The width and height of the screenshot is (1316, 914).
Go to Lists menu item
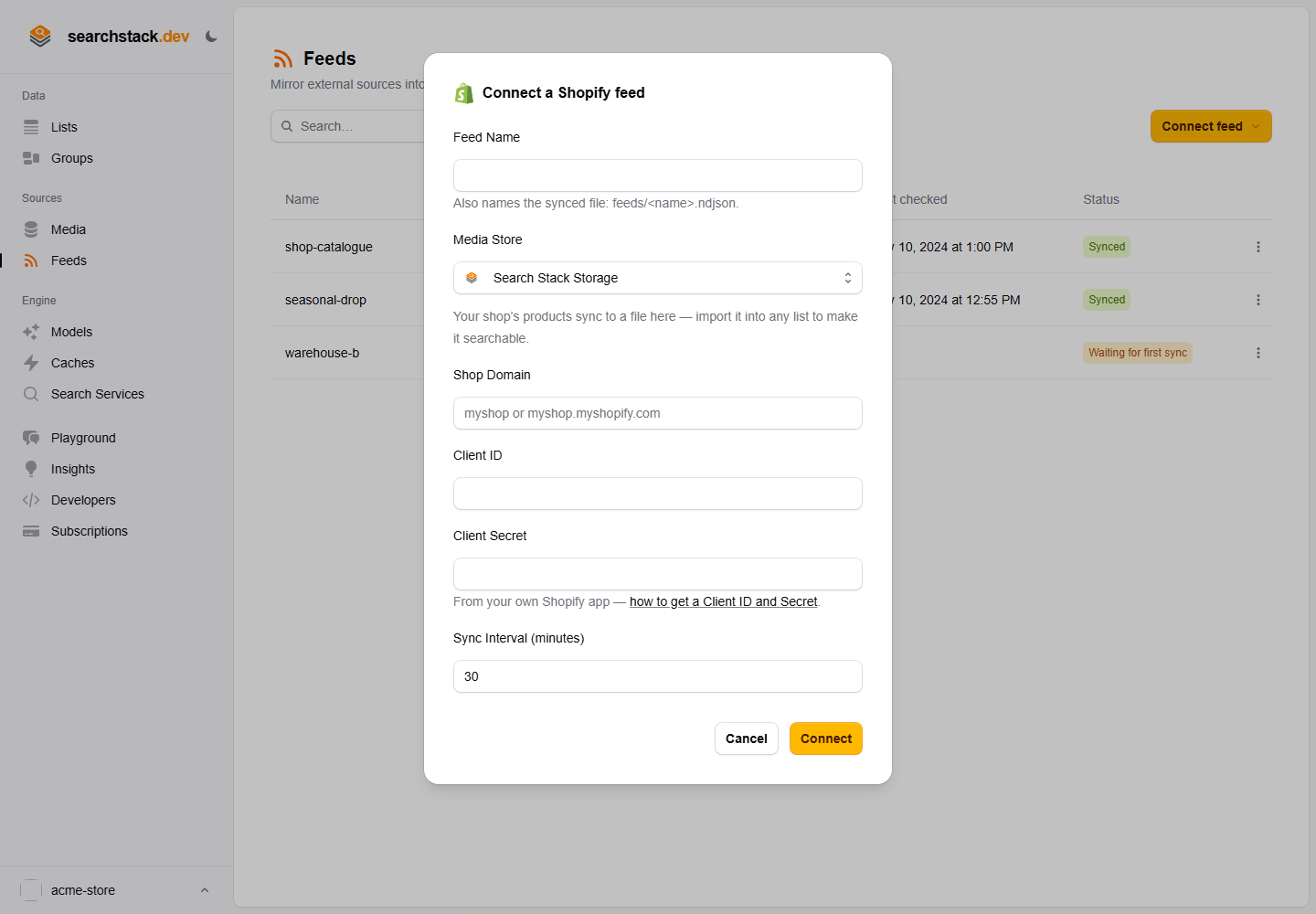117,127
